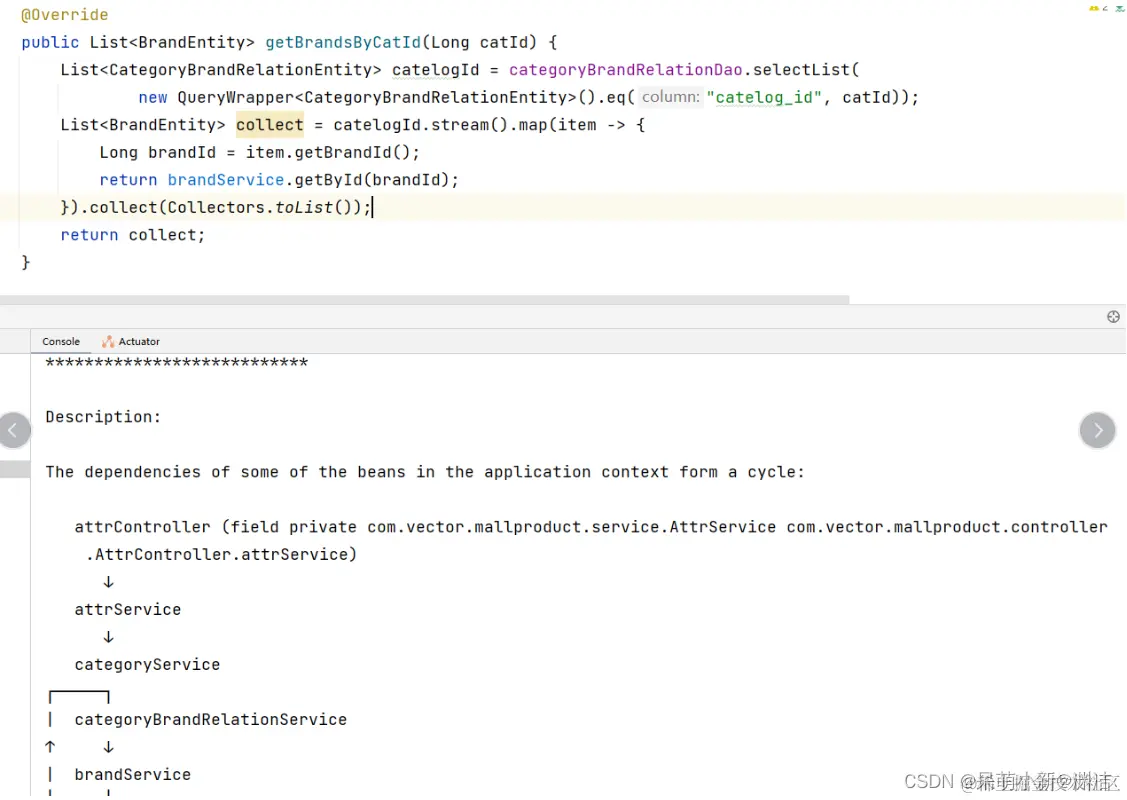
Task: Click attrController line in console output
Action: coord(591,527)
